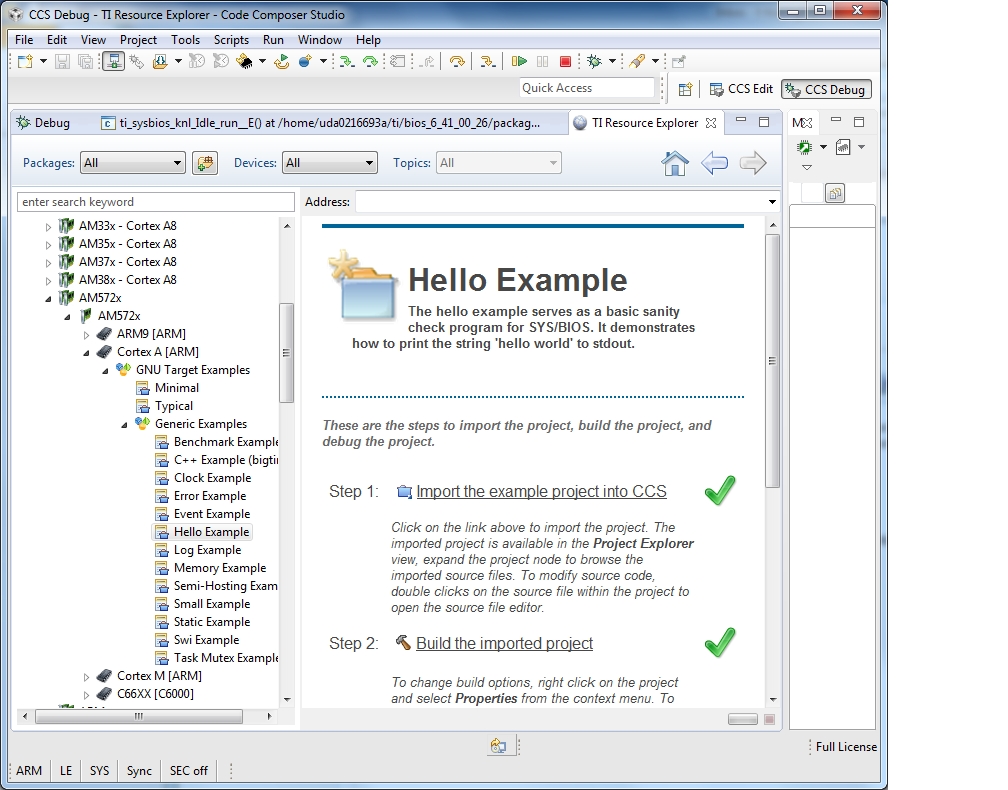The width and height of the screenshot is (1008, 790).
Task: Toggle the SEC off status control
Action: [188, 770]
